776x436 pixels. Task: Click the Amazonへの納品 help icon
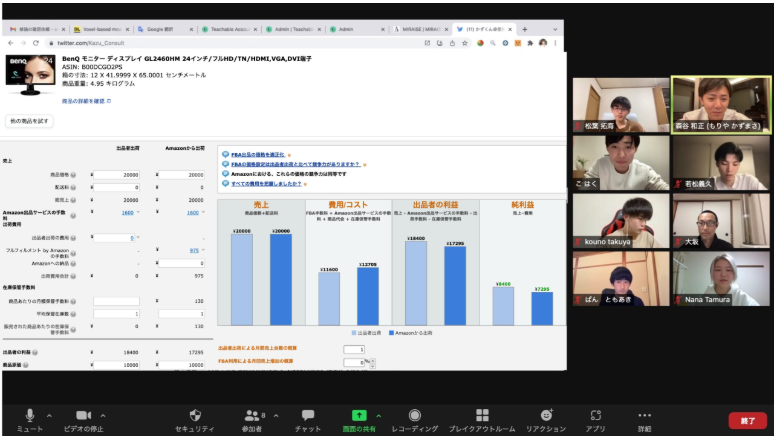pos(73,263)
